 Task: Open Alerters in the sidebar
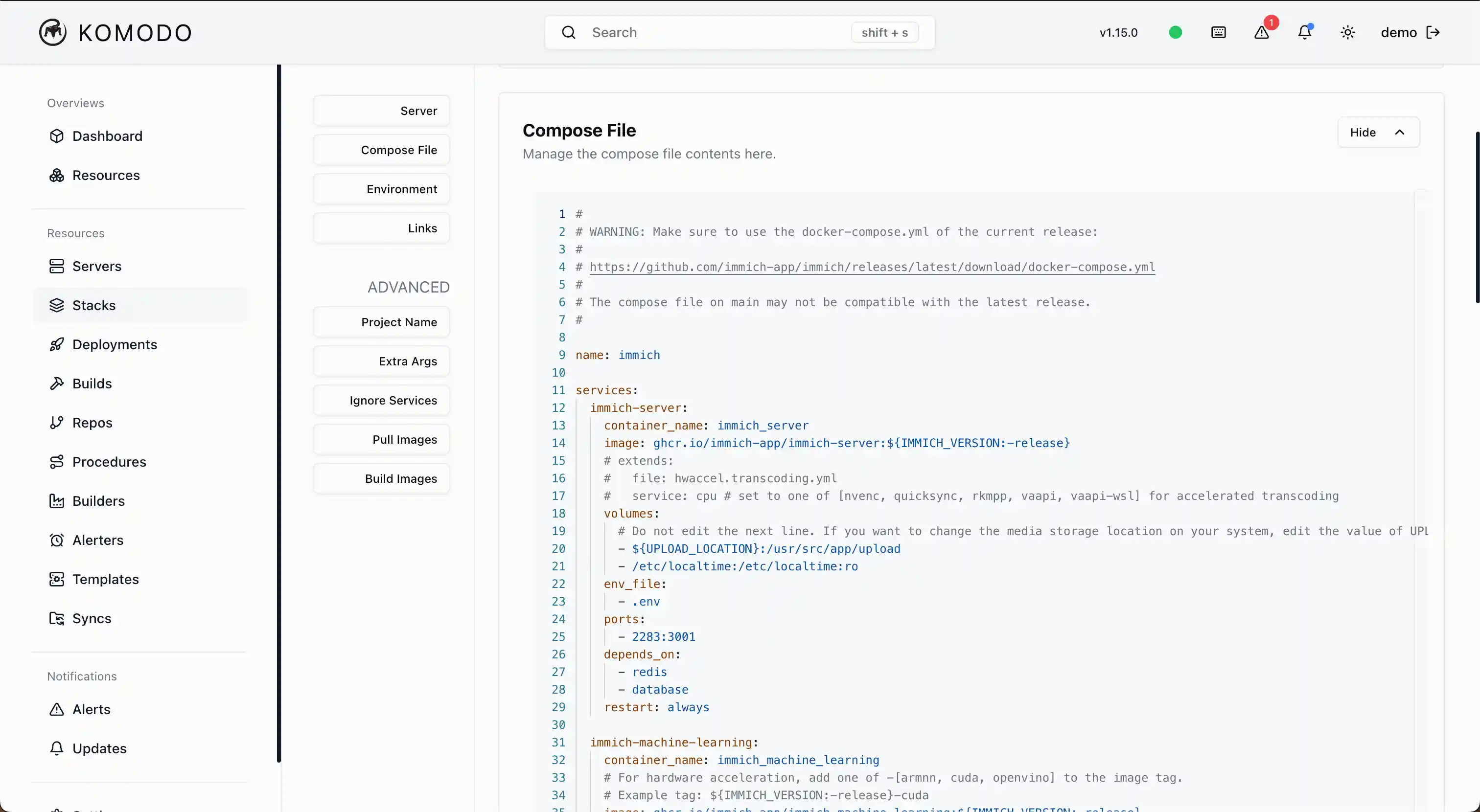point(98,541)
